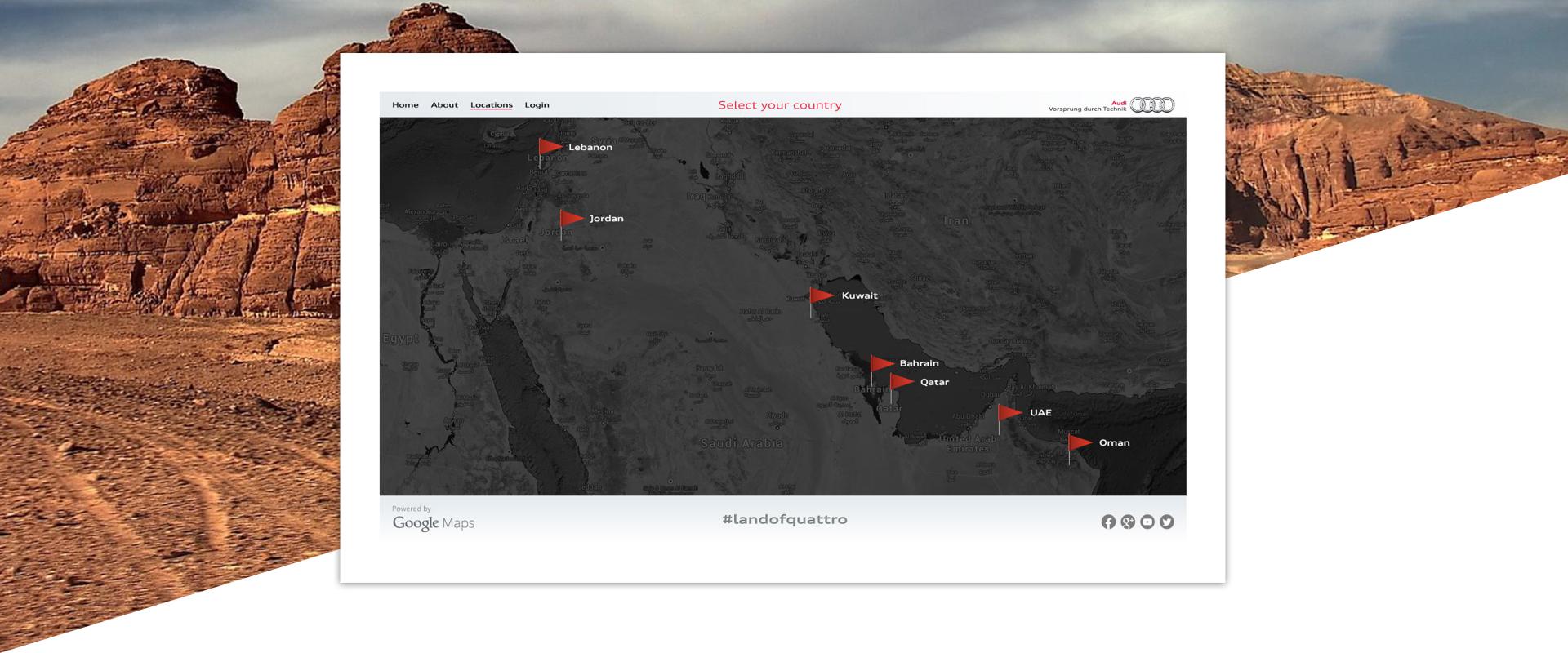The width and height of the screenshot is (1568, 653).
Task: Go to the Home menu item
Action: (x=405, y=105)
